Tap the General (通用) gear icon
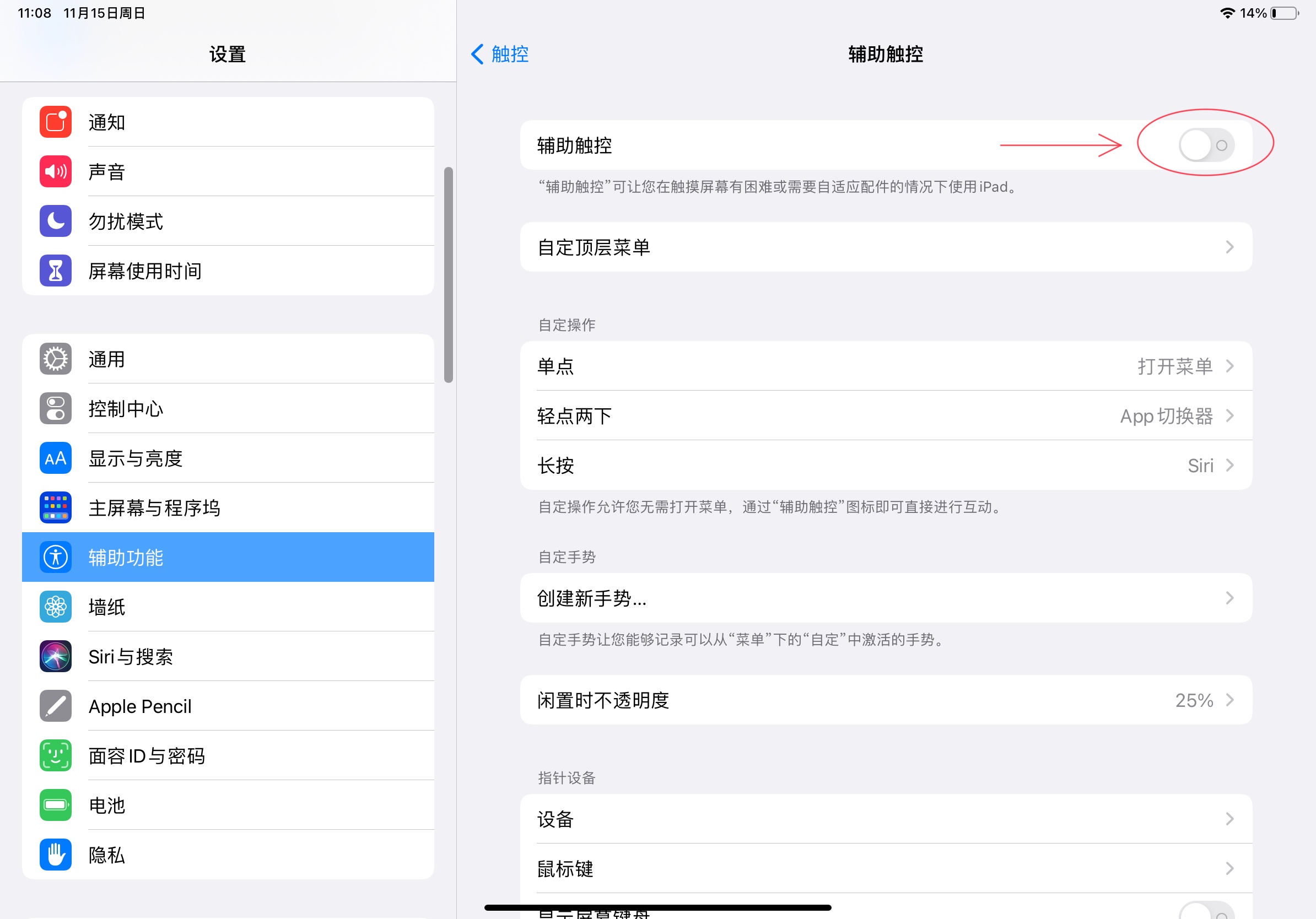Screen dimensions: 1316x919 pos(56,359)
